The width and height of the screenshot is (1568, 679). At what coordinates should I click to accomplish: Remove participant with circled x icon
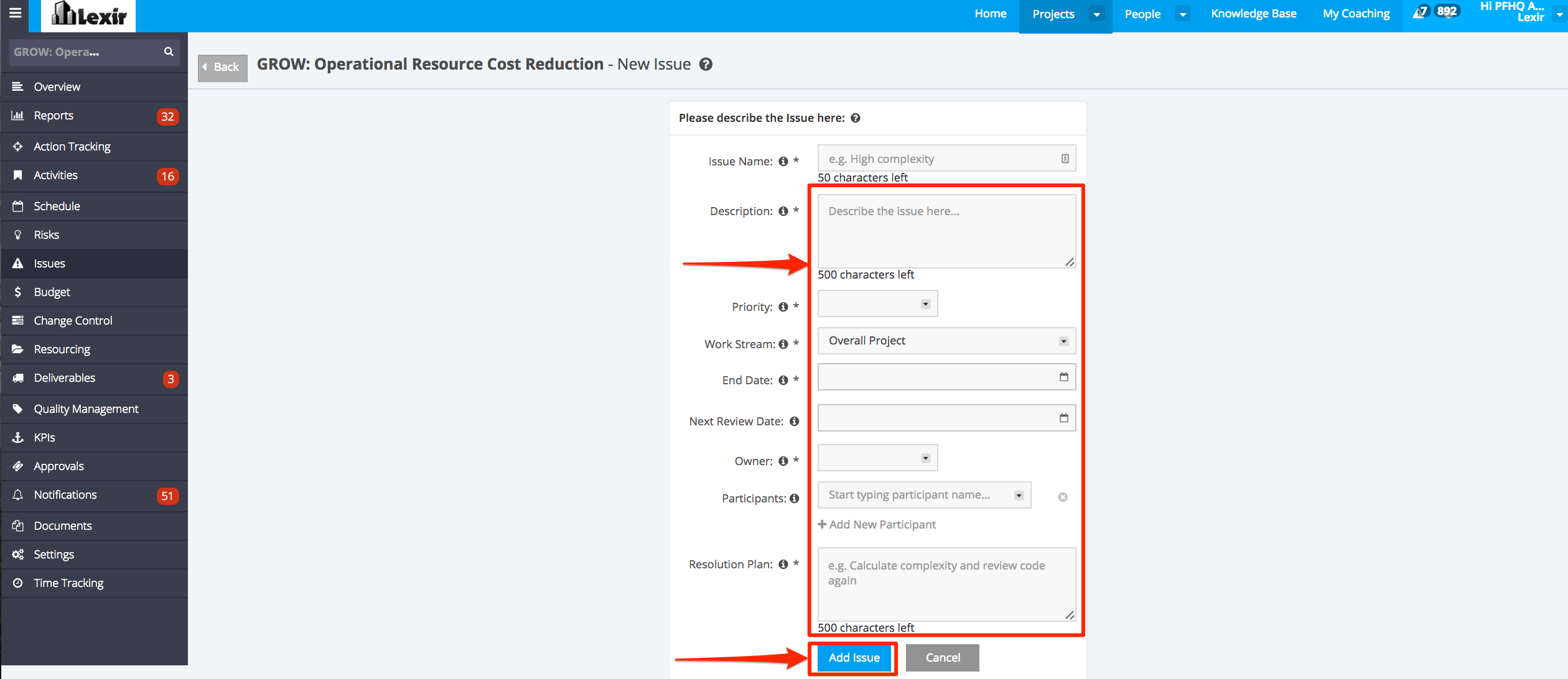pos(1063,497)
